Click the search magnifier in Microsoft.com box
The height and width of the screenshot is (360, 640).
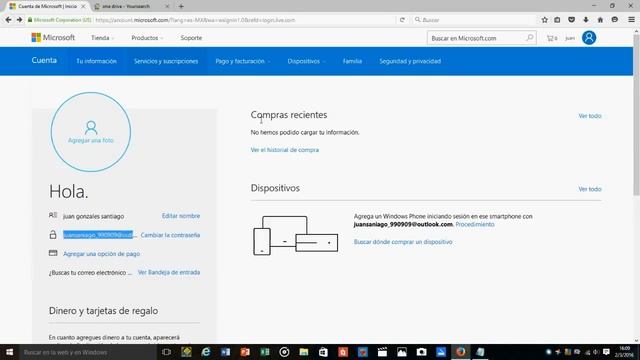(x=529, y=38)
